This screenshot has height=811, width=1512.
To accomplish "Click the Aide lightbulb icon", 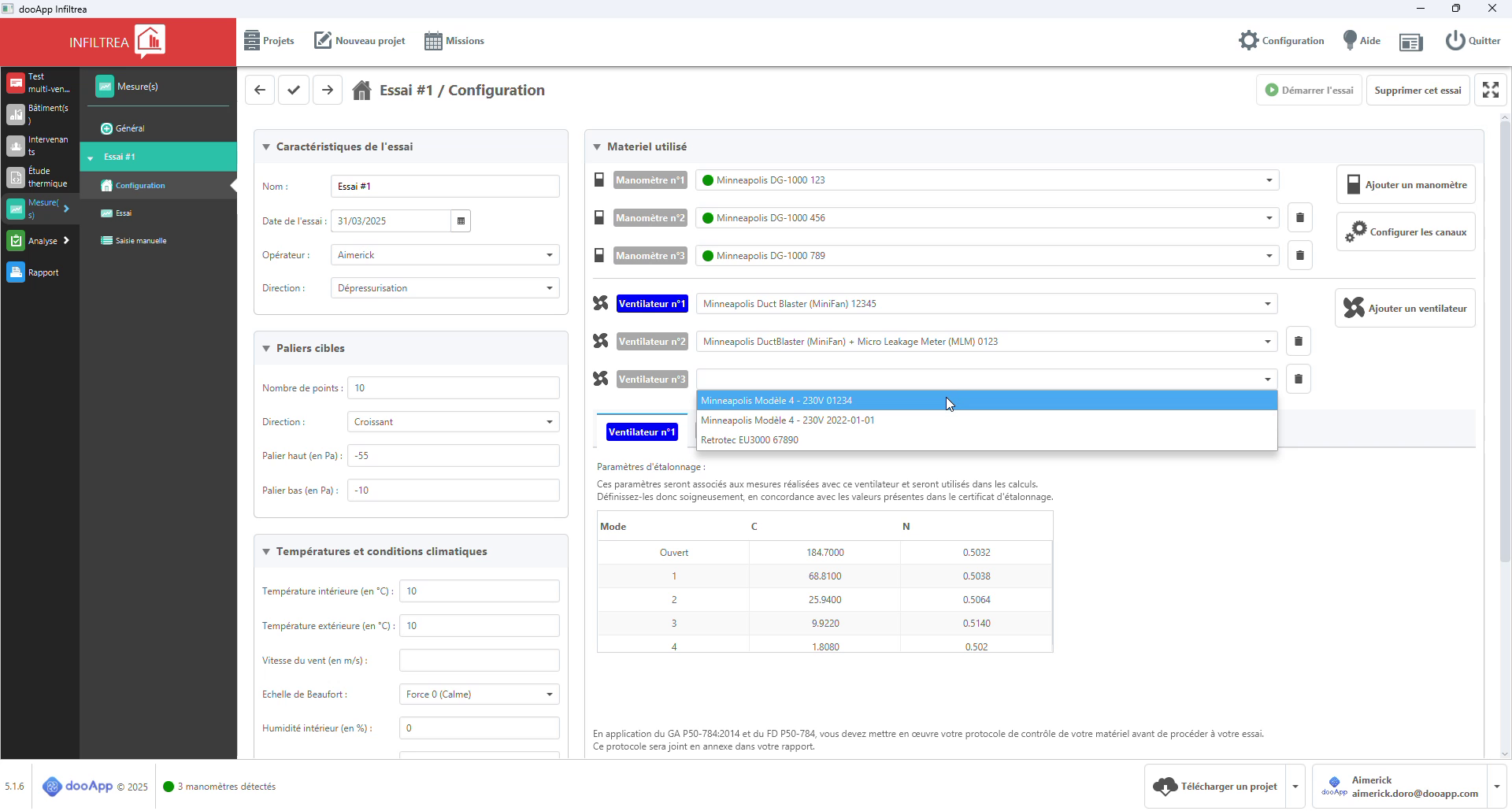I will click(x=1350, y=40).
